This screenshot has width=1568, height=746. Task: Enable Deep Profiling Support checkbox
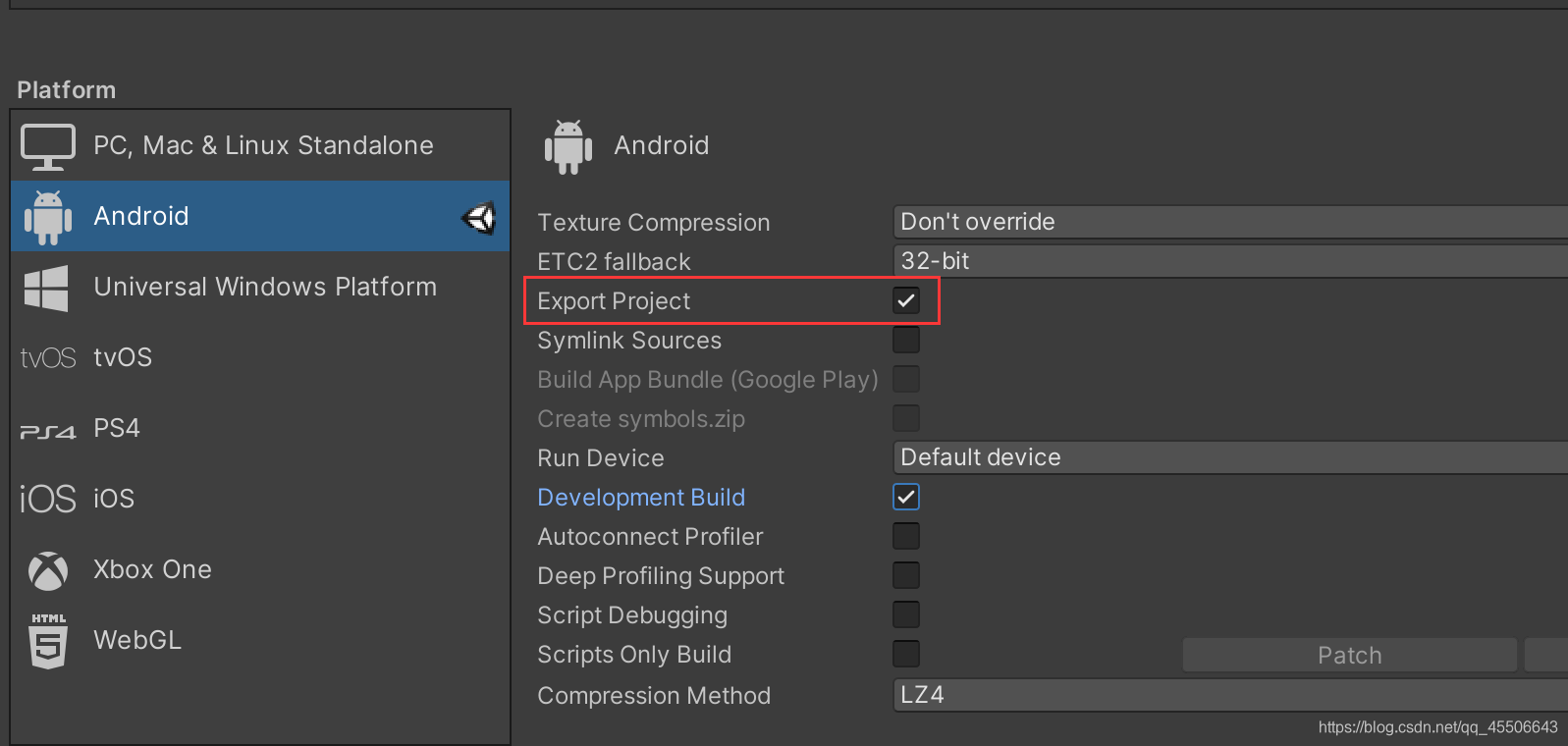[906, 575]
